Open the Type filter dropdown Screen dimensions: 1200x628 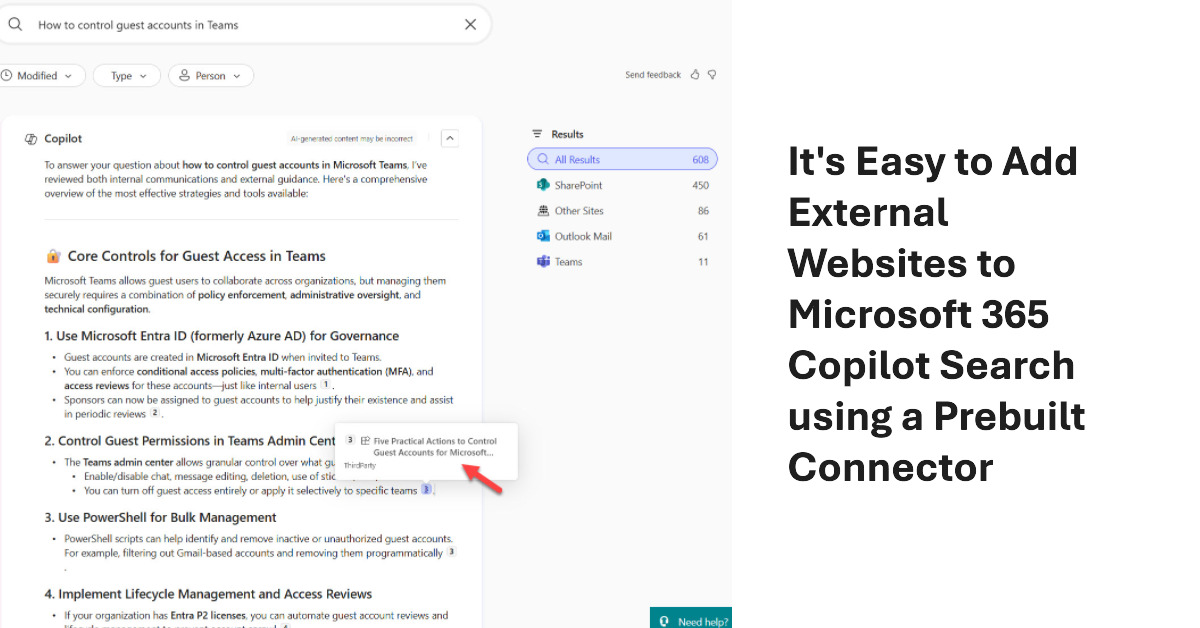click(126, 75)
